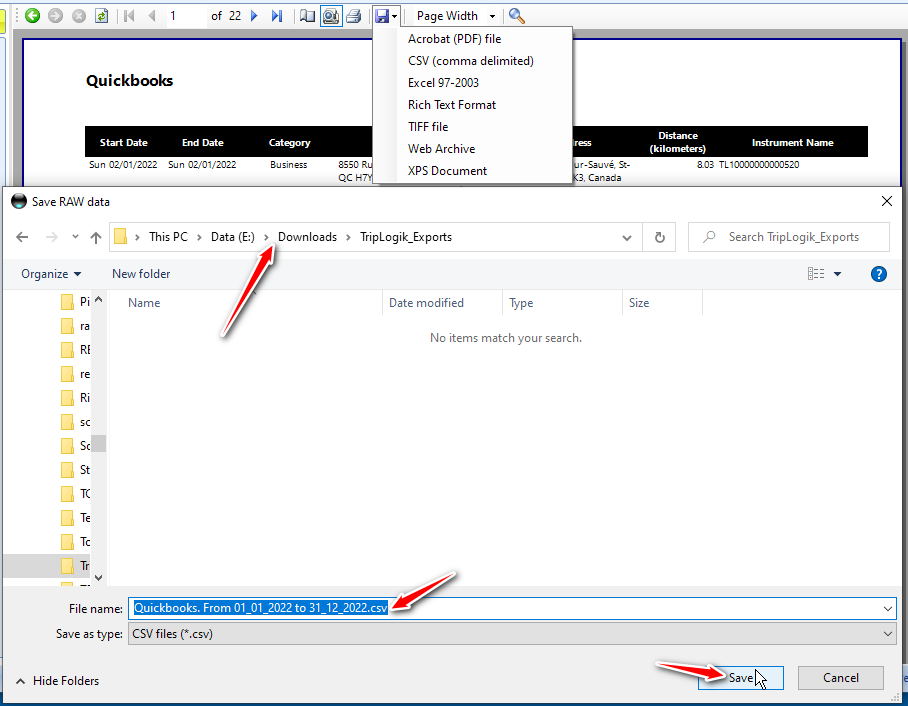Jump to last page of the report
This screenshot has width=908, height=706.
click(x=277, y=16)
